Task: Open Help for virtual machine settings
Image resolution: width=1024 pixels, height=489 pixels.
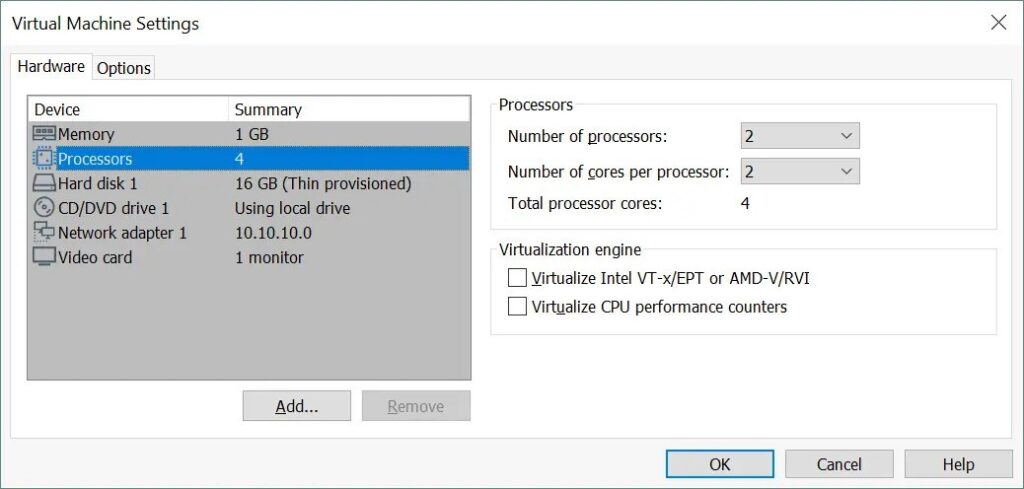Action: (958, 464)
